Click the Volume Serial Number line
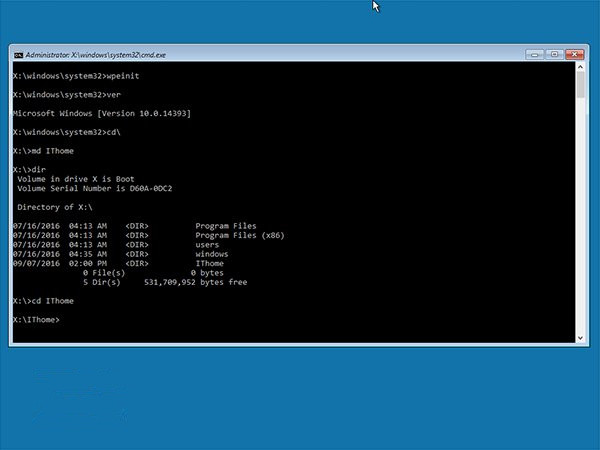The width and height of the screenshot is (600, 450). [x=95, y=188]
